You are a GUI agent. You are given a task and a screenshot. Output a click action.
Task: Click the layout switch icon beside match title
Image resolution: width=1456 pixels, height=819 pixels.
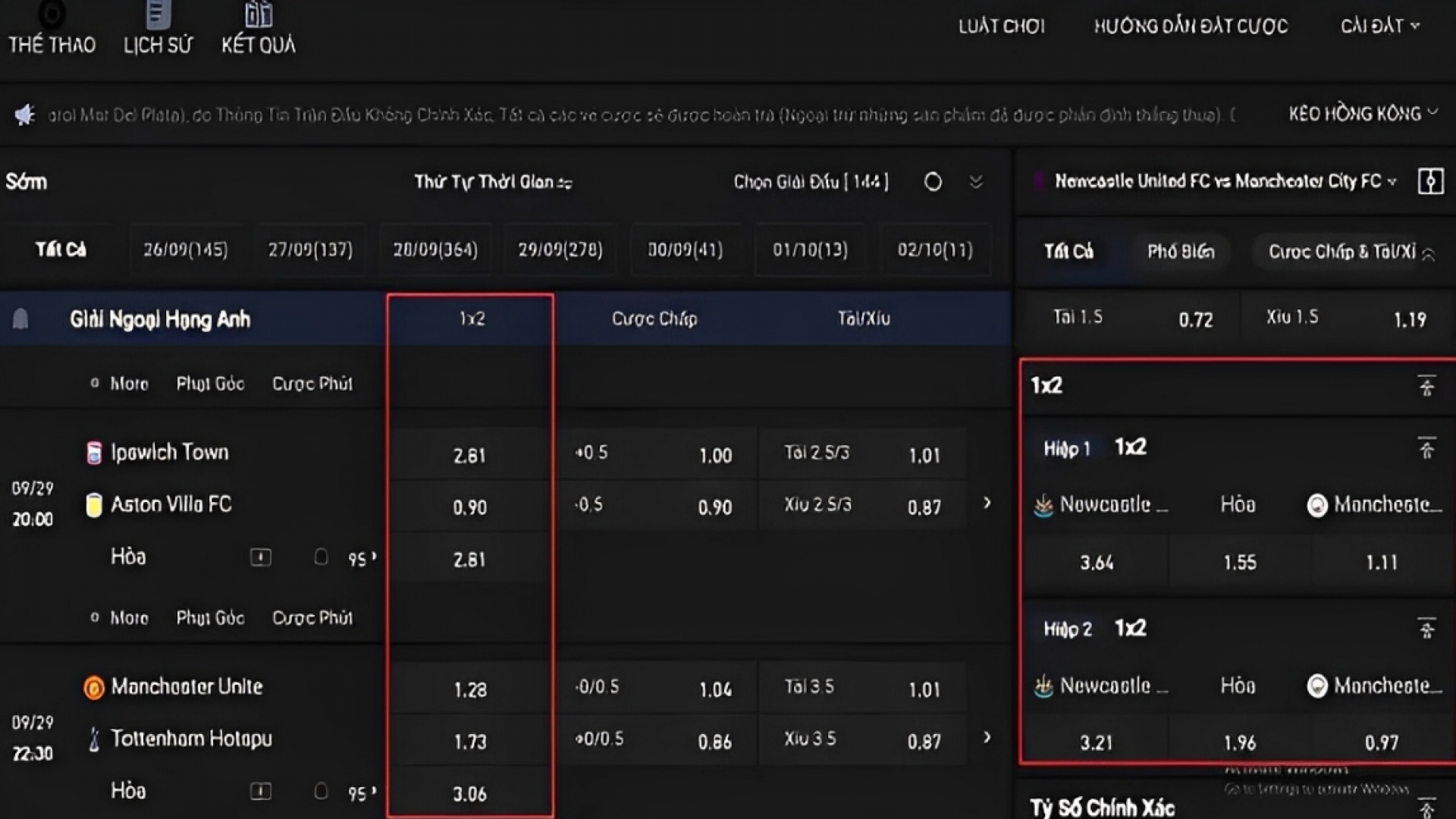(1430, 182)
